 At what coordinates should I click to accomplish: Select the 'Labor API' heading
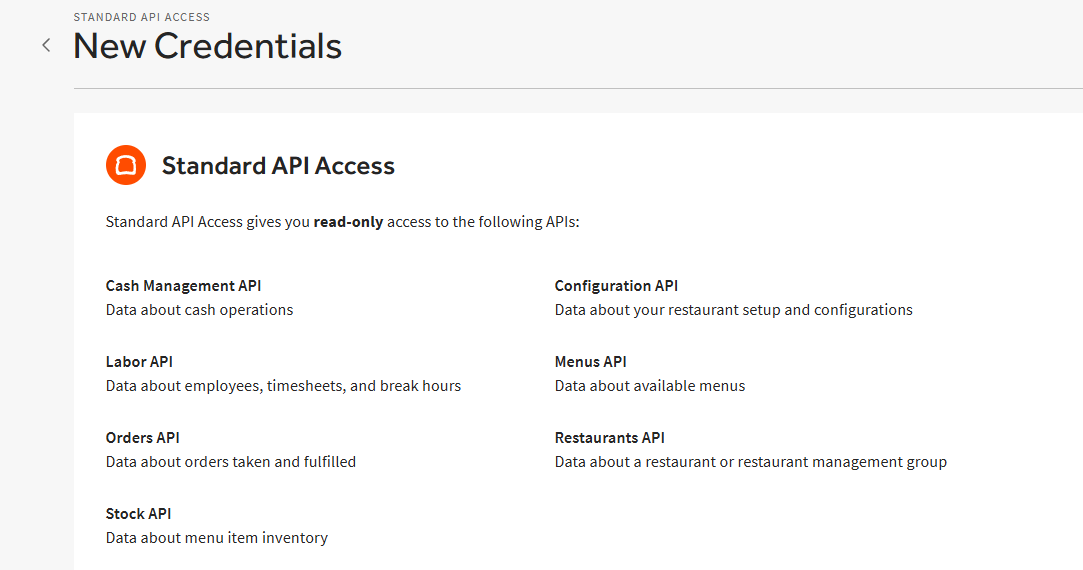pyautogui.click(x=139, y=362)
